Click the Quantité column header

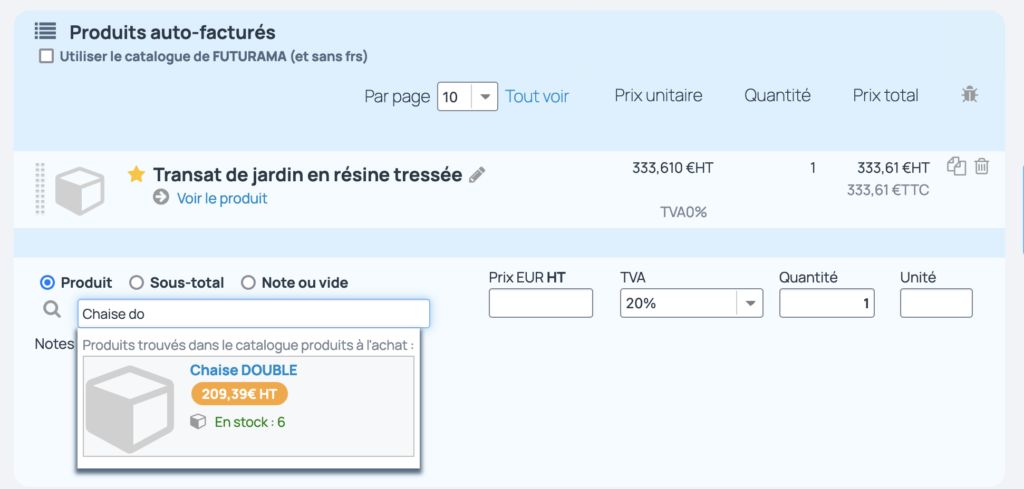(777, 95)
